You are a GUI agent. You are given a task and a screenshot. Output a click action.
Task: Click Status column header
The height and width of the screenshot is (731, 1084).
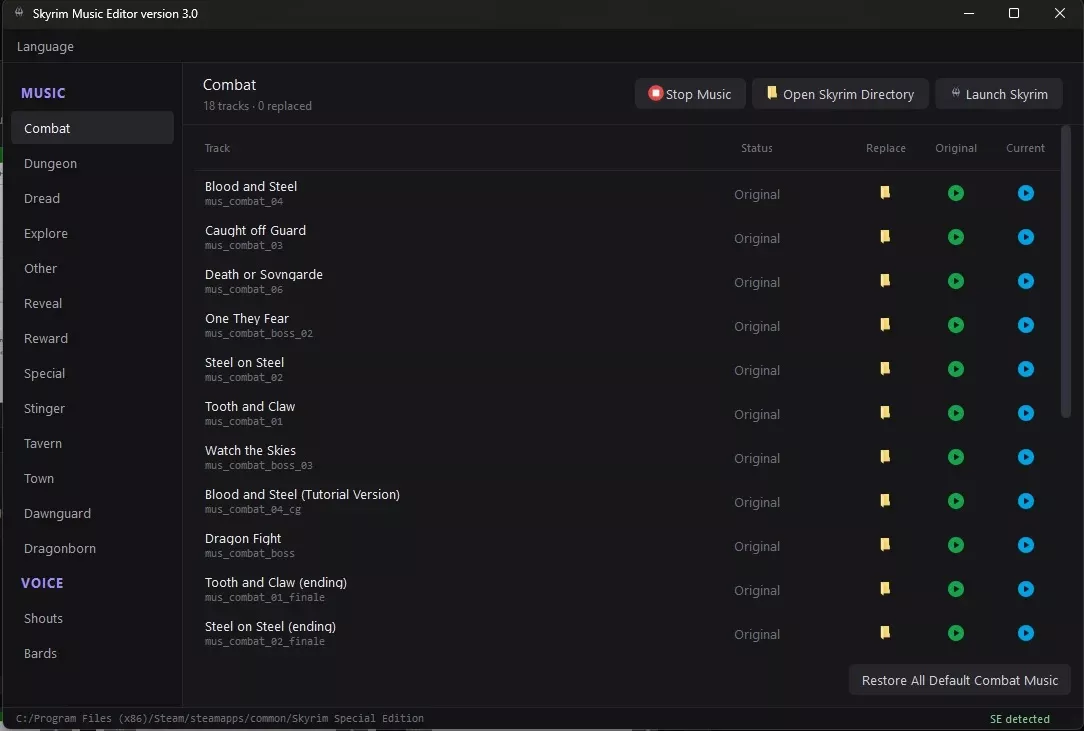point(757,148)
